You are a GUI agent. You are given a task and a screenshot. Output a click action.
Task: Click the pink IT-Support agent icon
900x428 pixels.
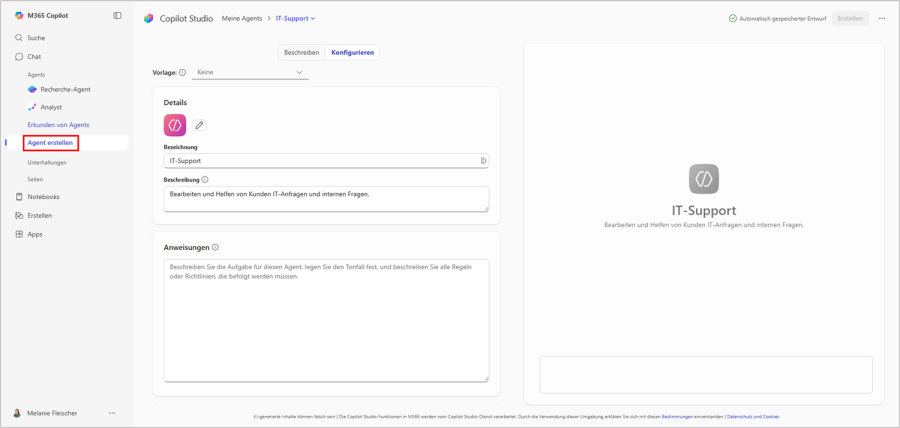click(x=175, y=125)
